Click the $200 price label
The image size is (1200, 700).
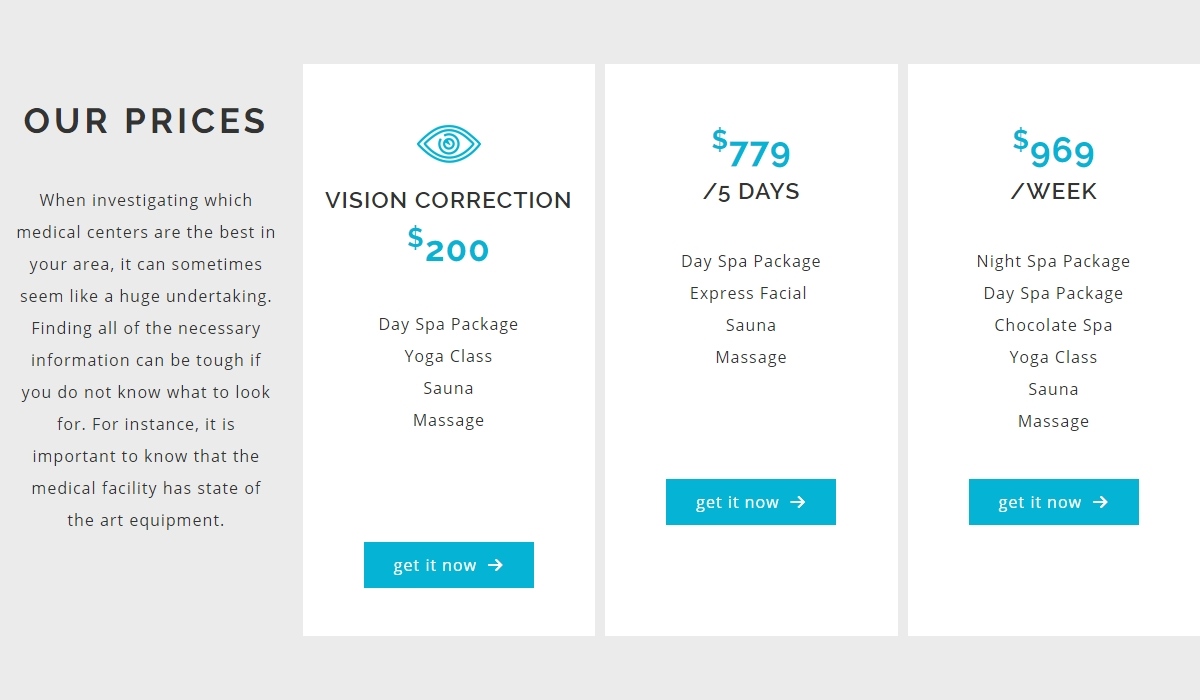pyautogui.click(x=449, y=245)
